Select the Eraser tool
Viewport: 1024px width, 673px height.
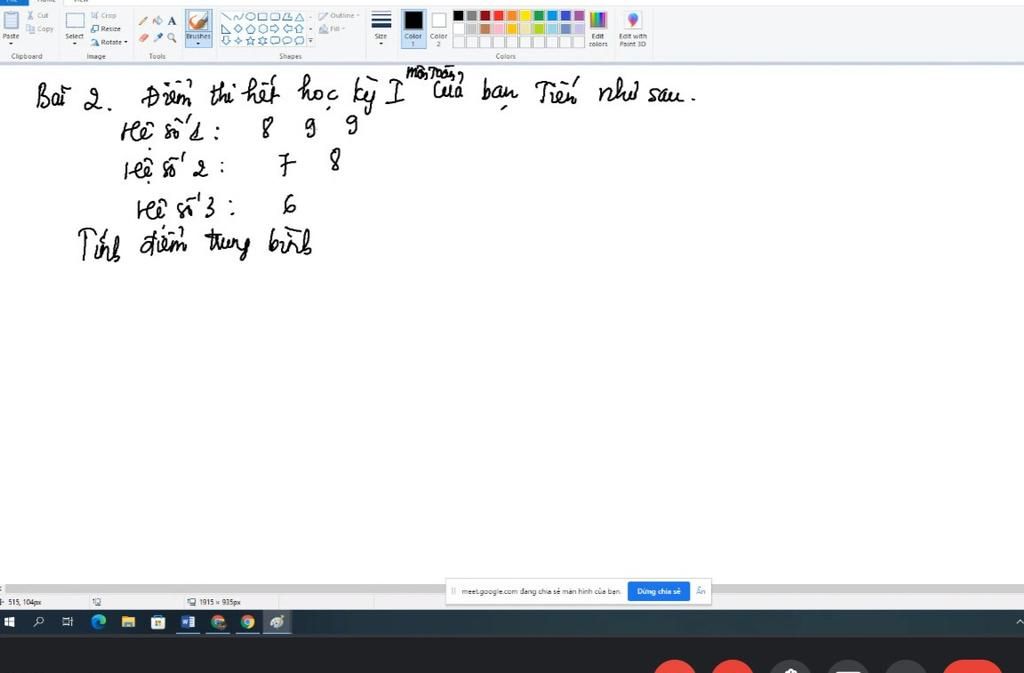pos(143,38)
